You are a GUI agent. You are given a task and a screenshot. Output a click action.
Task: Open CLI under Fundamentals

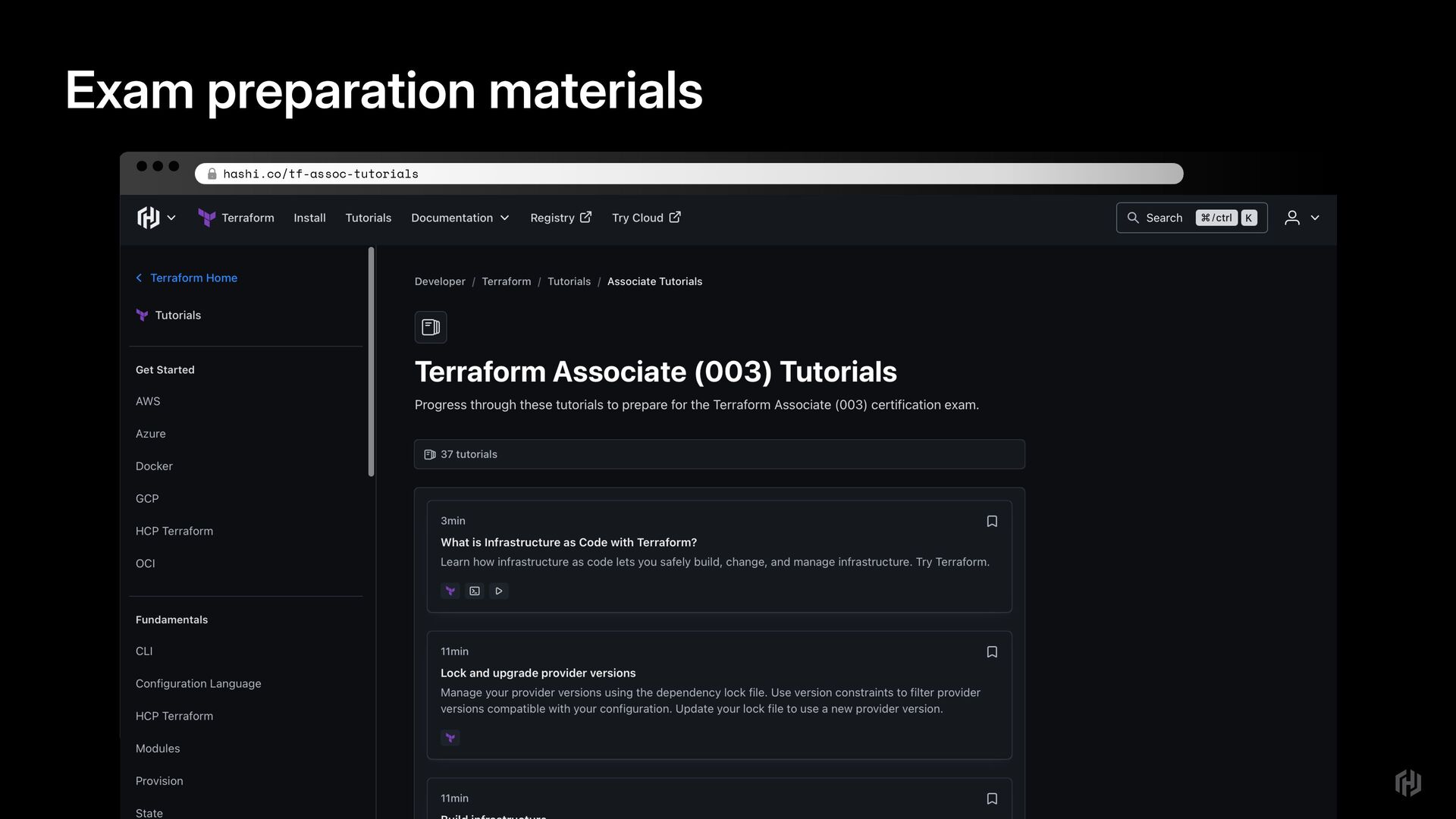pyautogui.click(x=144, y=651)
